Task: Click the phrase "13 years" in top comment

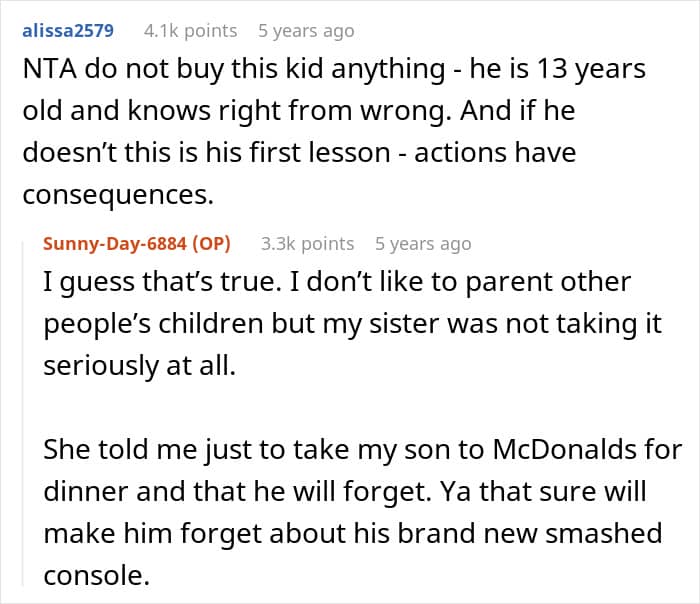Action: coord(558,71)
